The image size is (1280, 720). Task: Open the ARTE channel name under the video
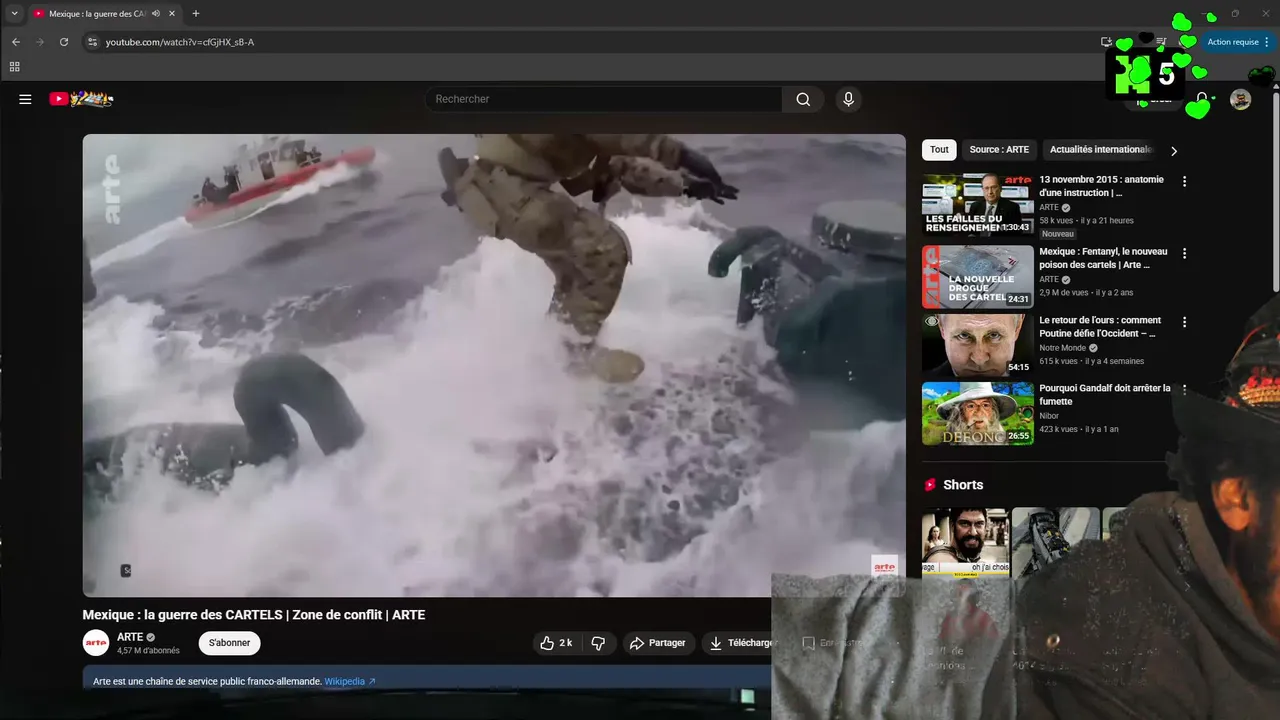pos(130,637)
